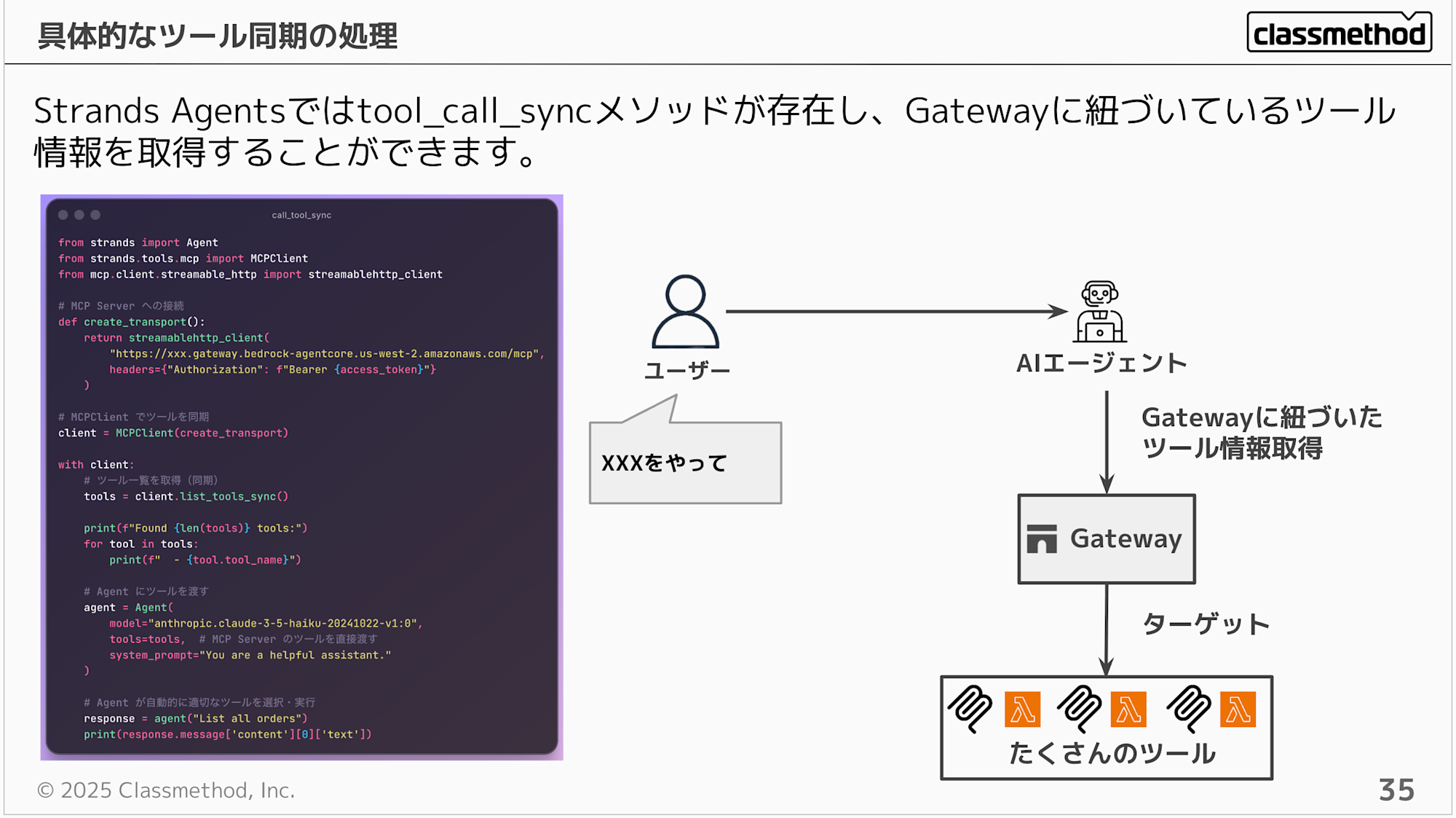Viewport: 1456px width, 818px height.
Task: Click the gateway URL string in code
Action: [x=325, y=354]
